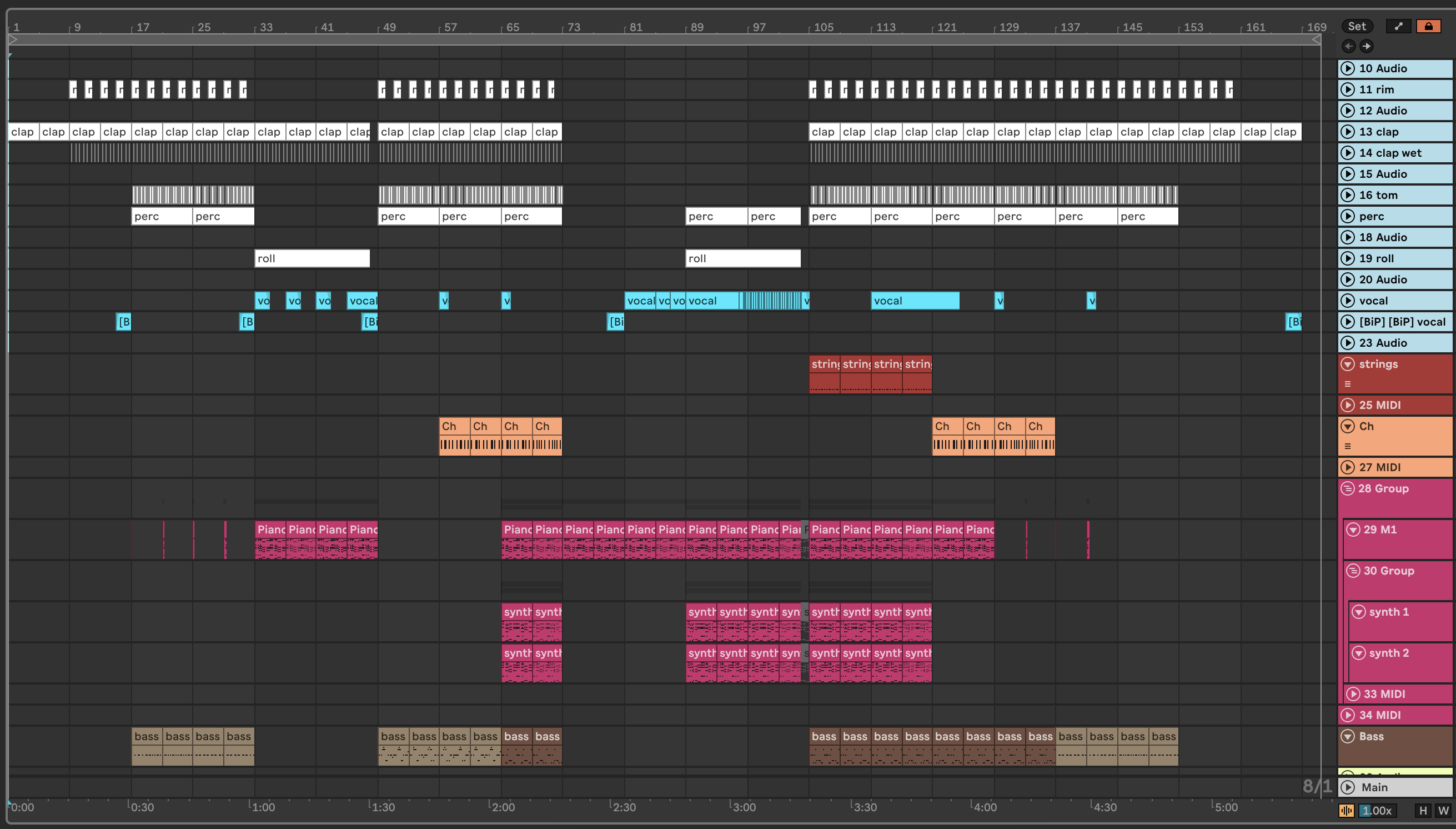Unfold the 27 MIDI track

click(x=1347, y=467)
